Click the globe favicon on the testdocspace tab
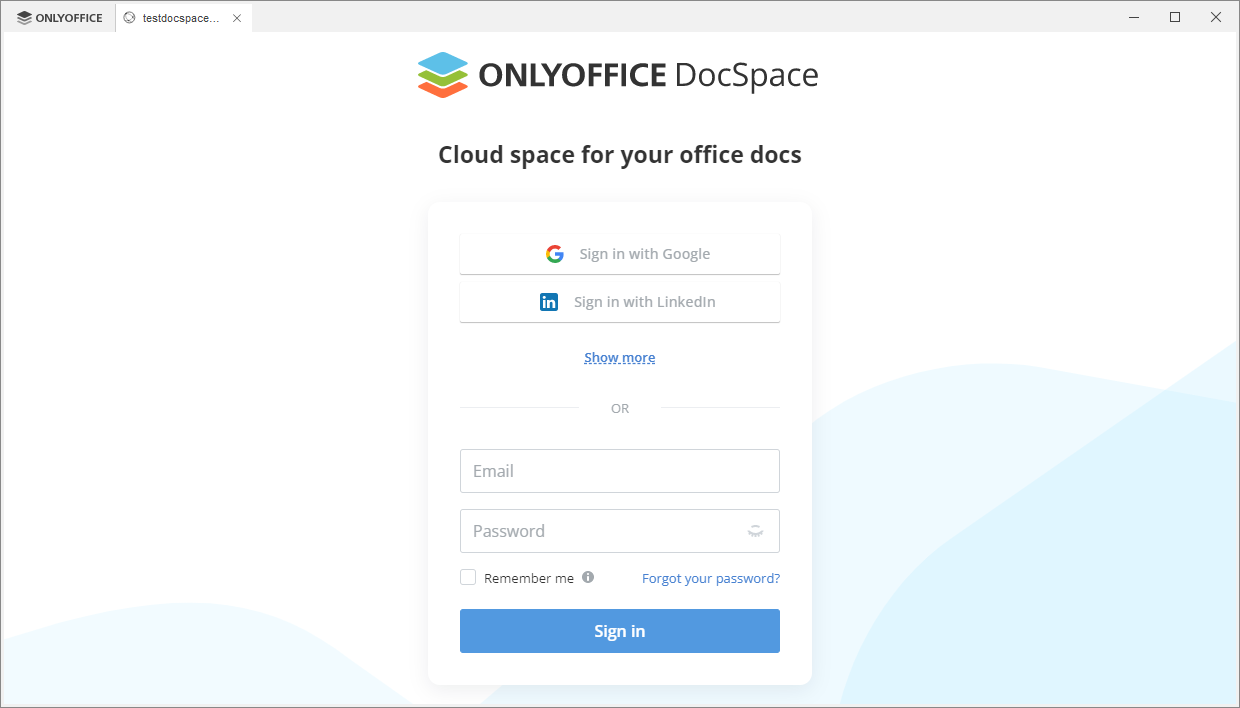 click(x=127, y=17)
